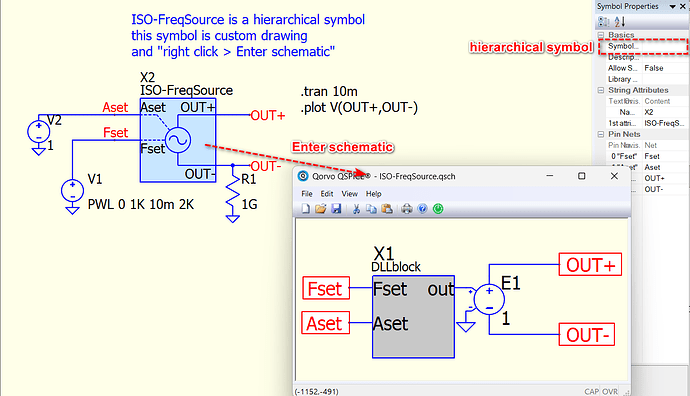Select the sine-wave oscillator symbol in X2
Screen dimensions: 690x396
[178, 140]
